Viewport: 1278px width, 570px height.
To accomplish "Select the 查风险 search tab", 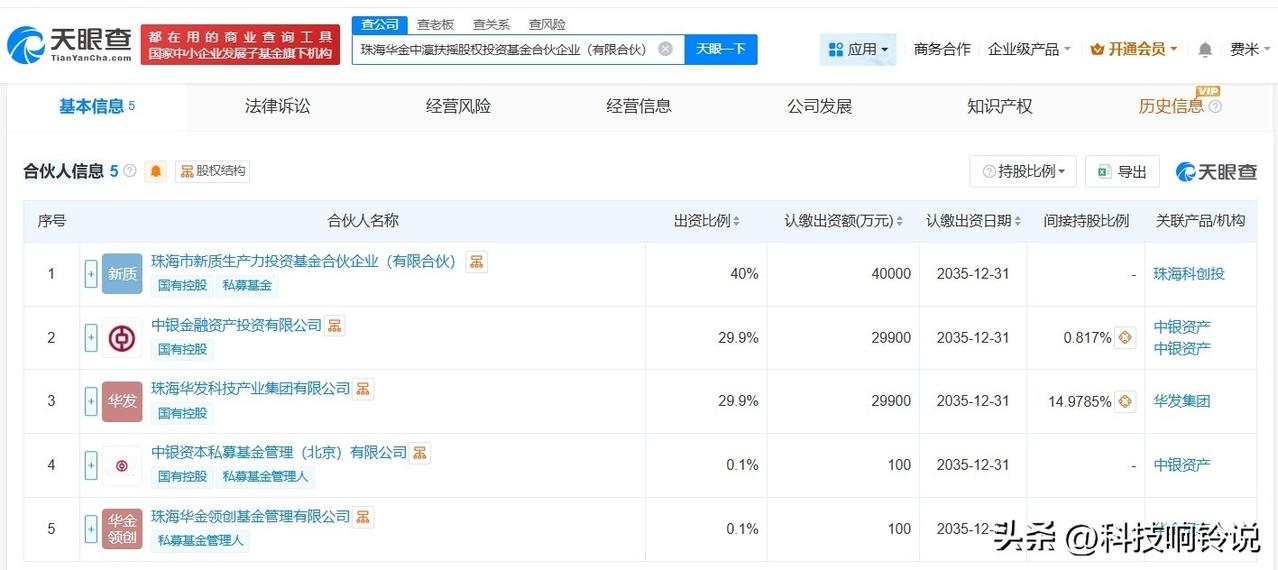I will (547, 24).
